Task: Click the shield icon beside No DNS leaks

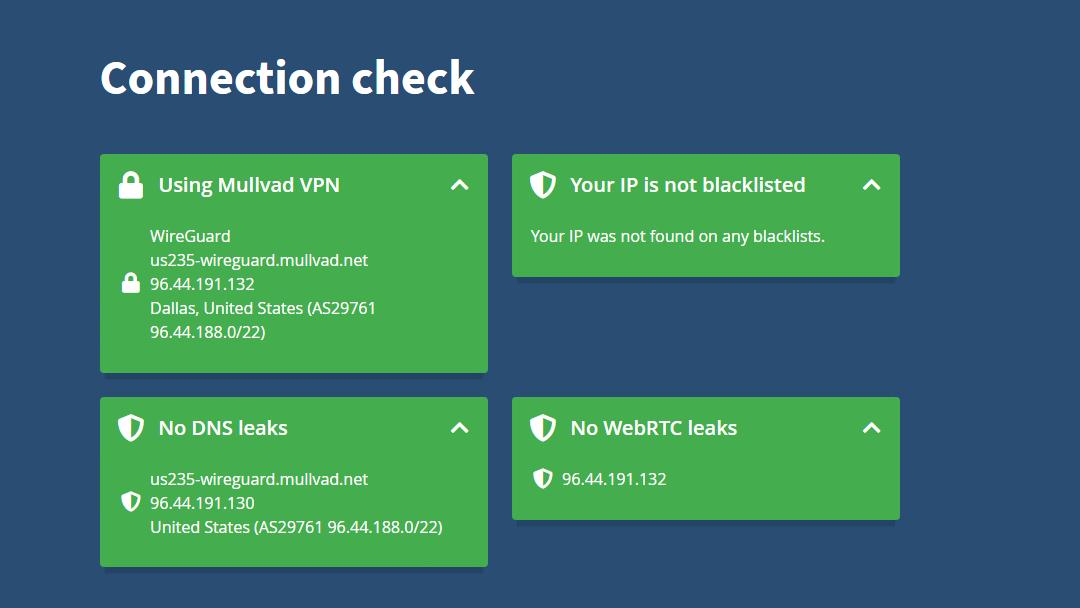Action: 131,428
